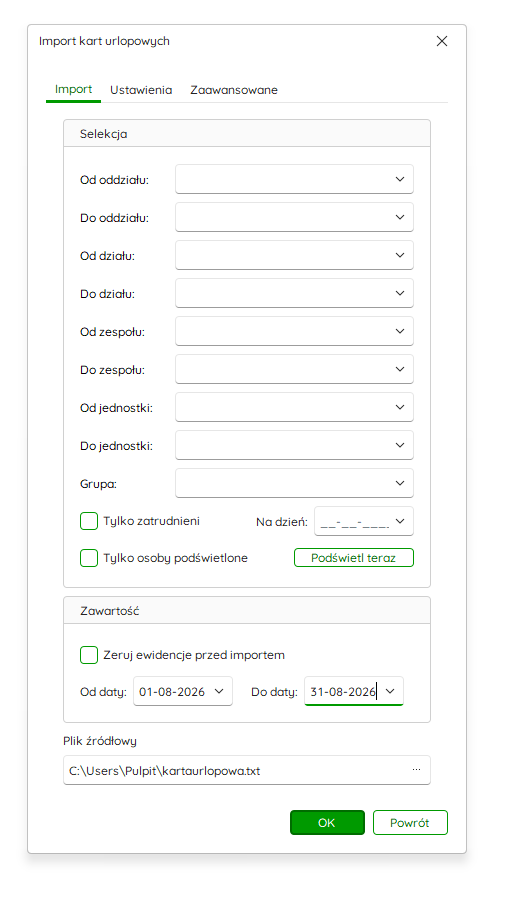Click the ellipsis browse icon for source file
Screen dimensions: 531x916
tap(416, 770)
